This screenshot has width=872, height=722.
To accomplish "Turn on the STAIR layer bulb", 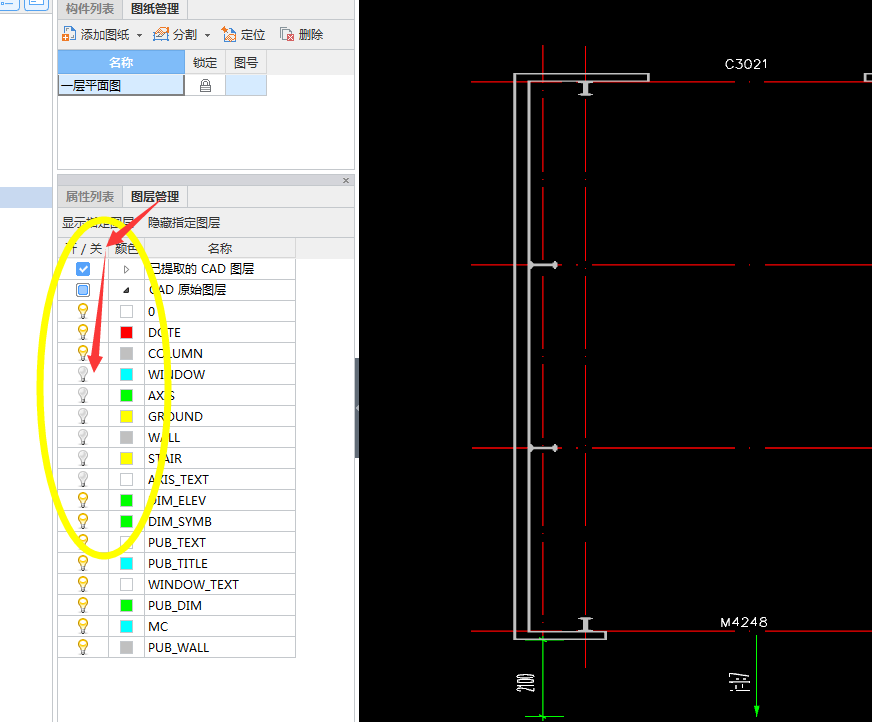I will coord(83,458).
